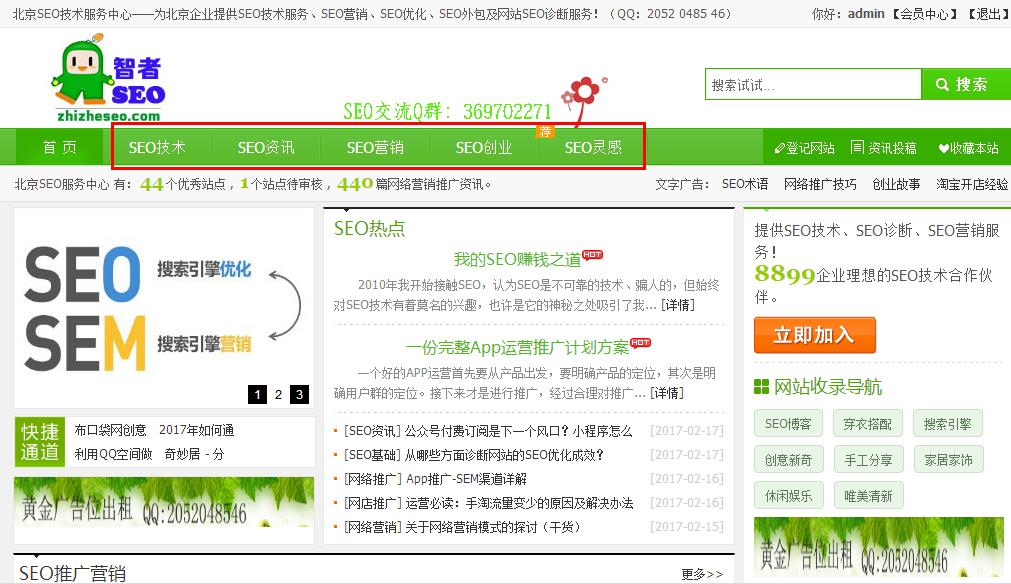This screenshot has height=584, width=1011.
Task: Select slide 3 on the carousel pagination
Action: coord(299,395)
